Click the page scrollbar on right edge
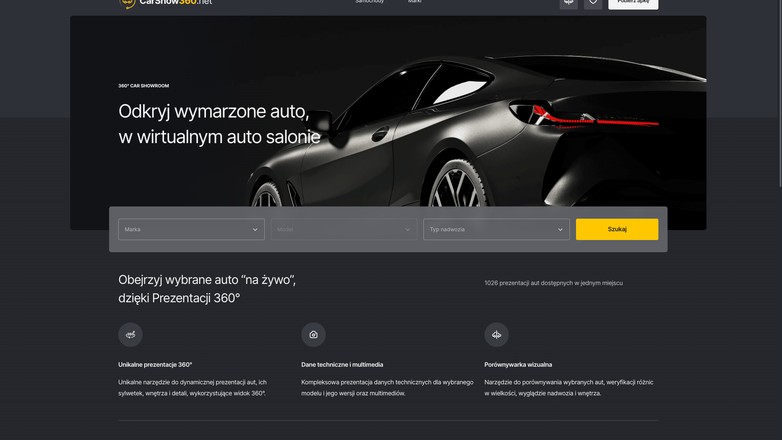 click(778, 100)
